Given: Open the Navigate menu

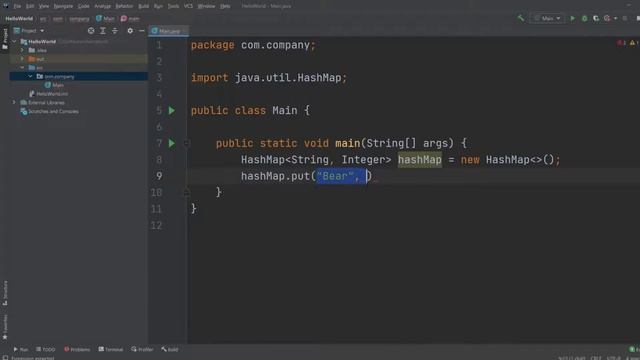Looking at the screenshot, I should 63,6.
